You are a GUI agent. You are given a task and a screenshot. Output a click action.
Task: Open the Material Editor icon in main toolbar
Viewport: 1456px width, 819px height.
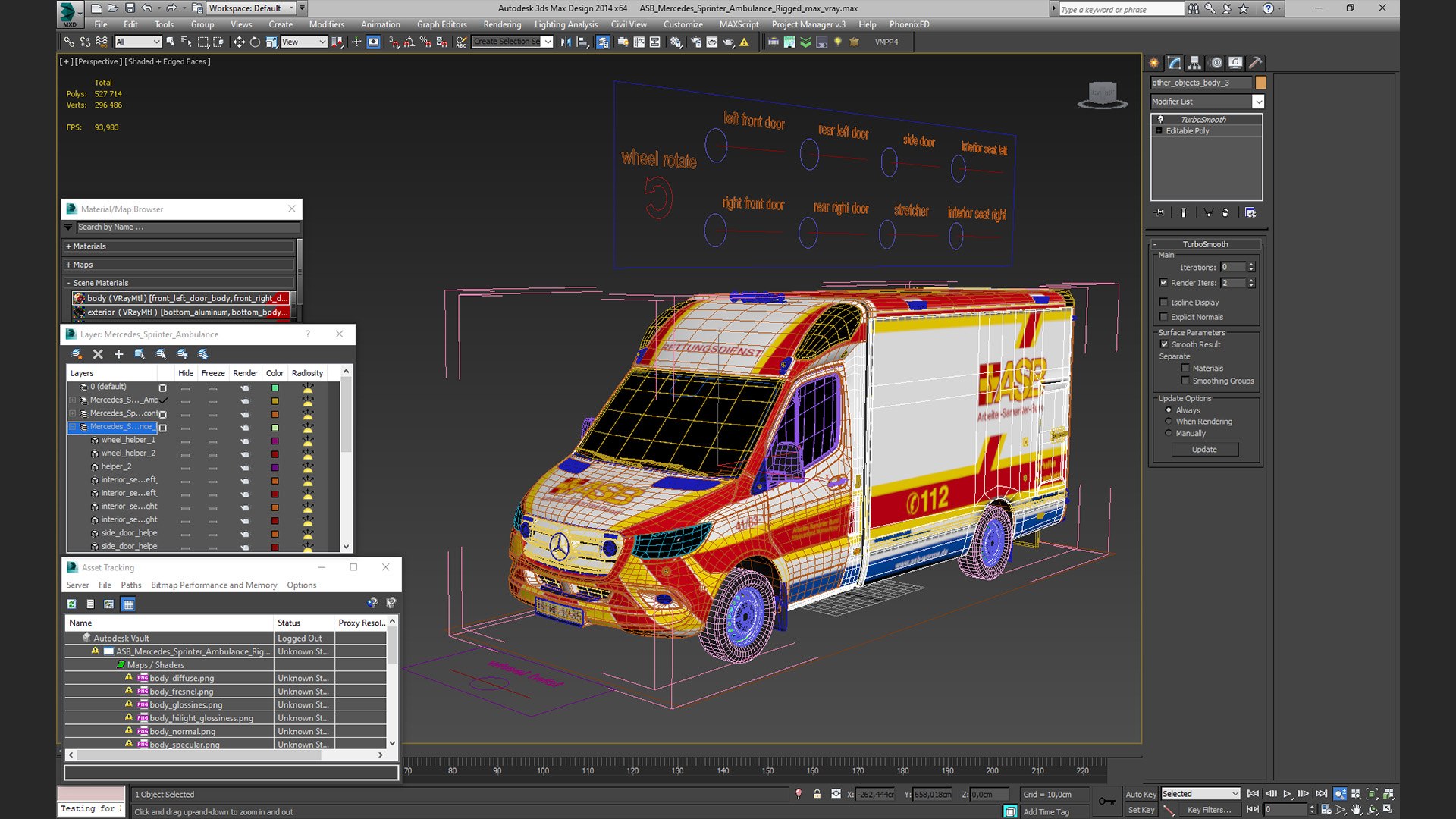point(675,42)
